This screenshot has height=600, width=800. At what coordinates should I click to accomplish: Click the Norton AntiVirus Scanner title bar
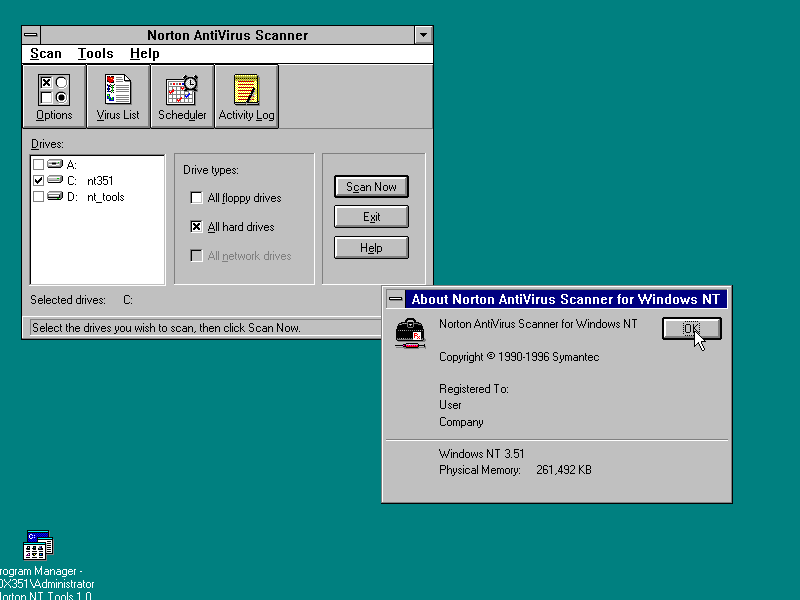pyautogui.click(x=228, y=35)
